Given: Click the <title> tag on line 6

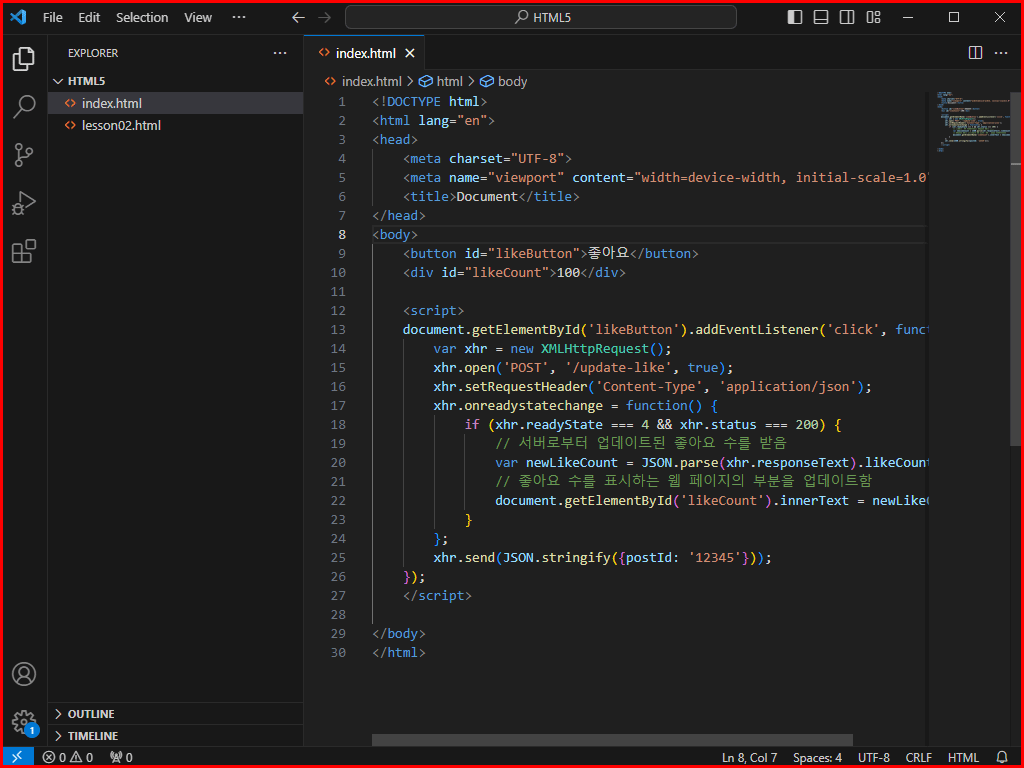Looking at the screenshot, I should coord(429,197).
